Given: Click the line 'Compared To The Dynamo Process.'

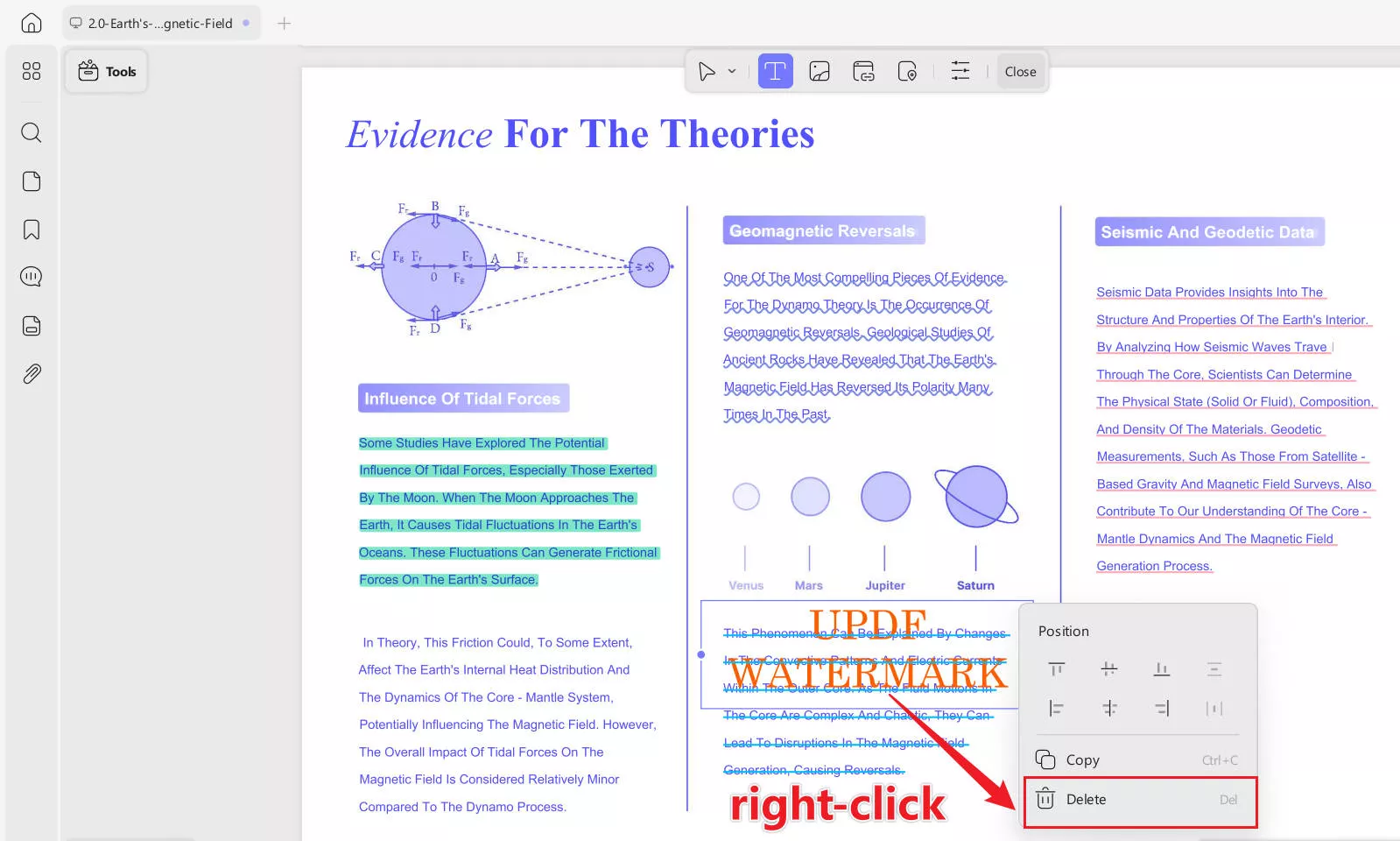Looking at the screenshot, I should click(462, 807).
